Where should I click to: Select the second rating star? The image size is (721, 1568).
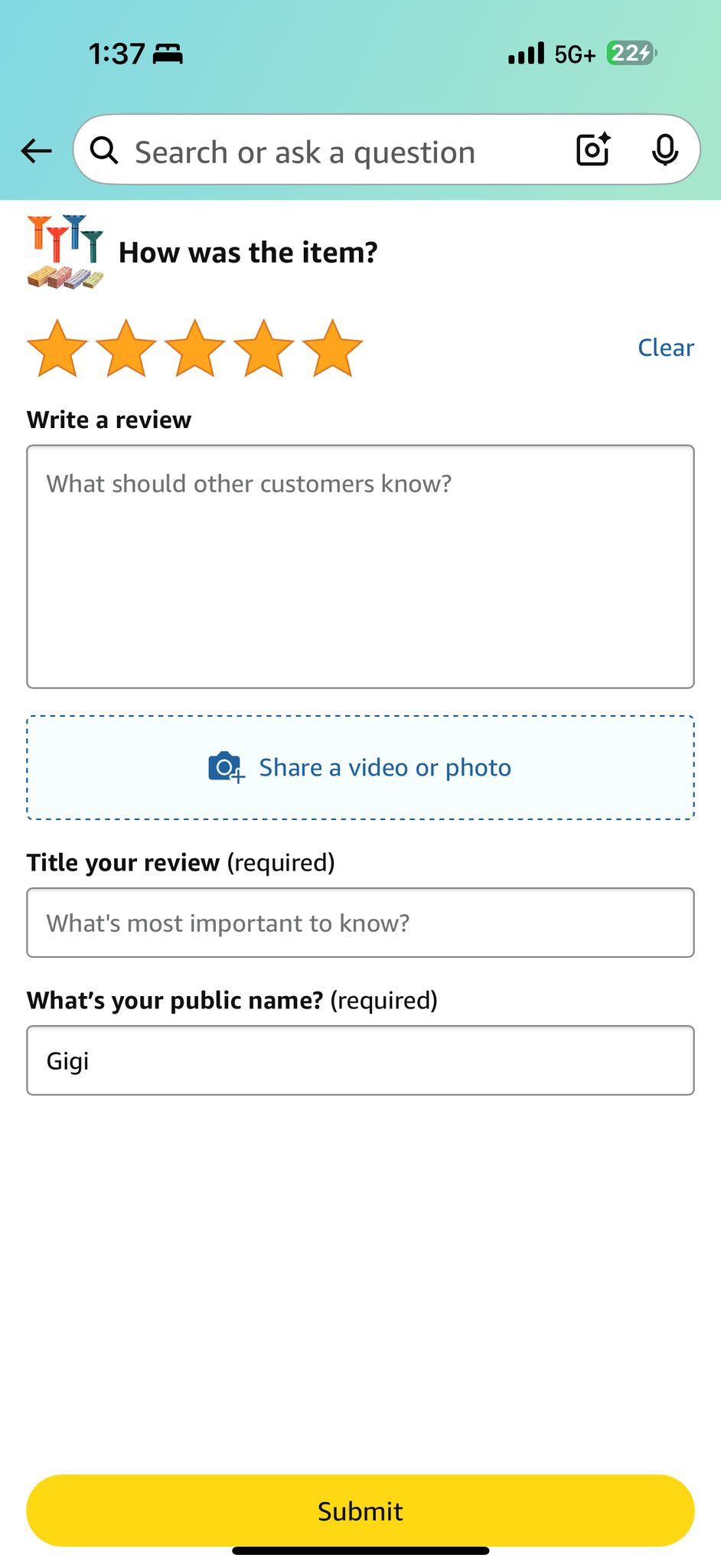pos(126,349)
